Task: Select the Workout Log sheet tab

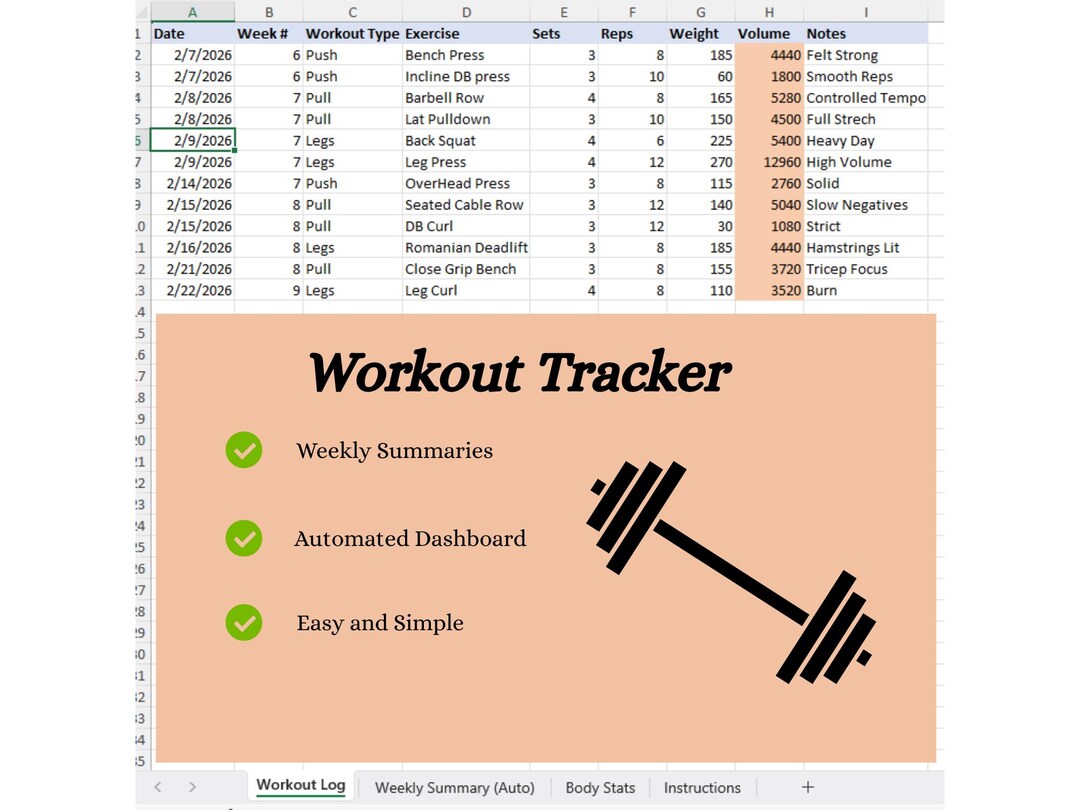Action: coord(300,785)
